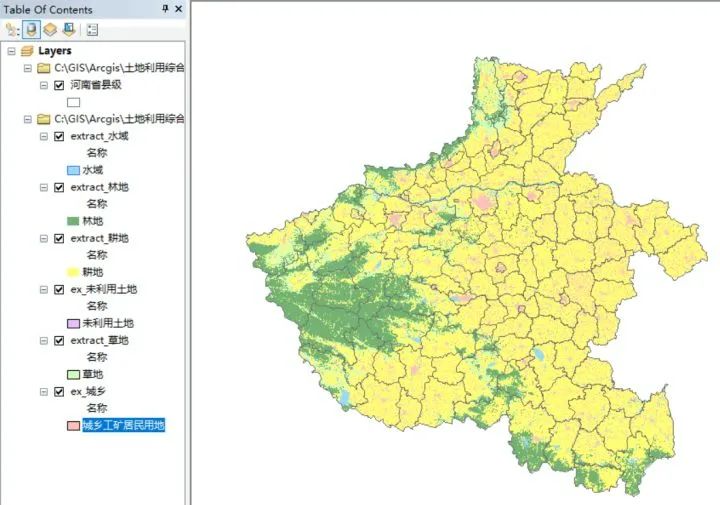Collapse the Layers data frame
The image size is (720, 505).
pyautogui.click(x=11, y=51)
